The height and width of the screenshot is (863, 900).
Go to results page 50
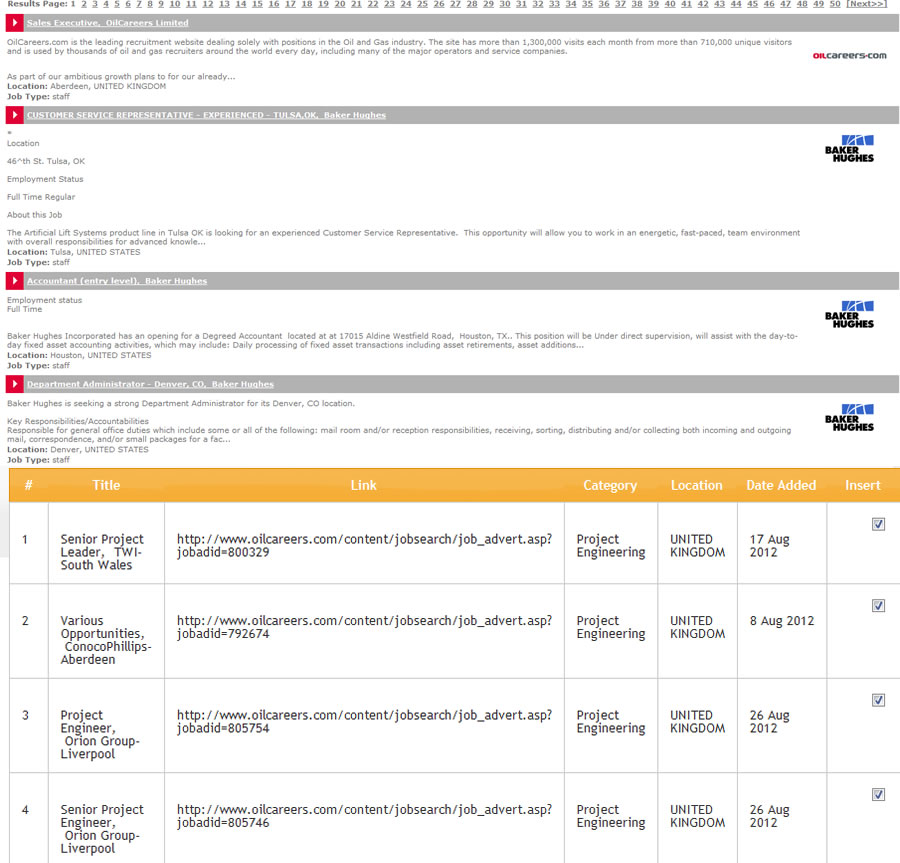point(835,4)
